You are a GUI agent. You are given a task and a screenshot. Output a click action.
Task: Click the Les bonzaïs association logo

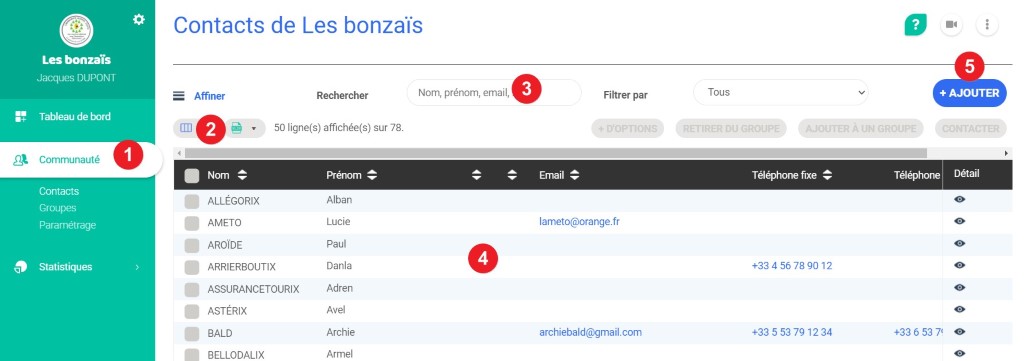click(76, 31)
